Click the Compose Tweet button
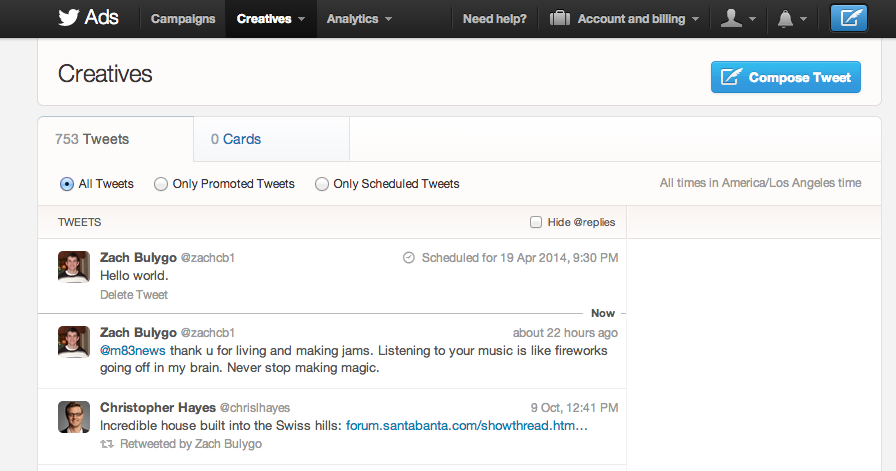 786,77
